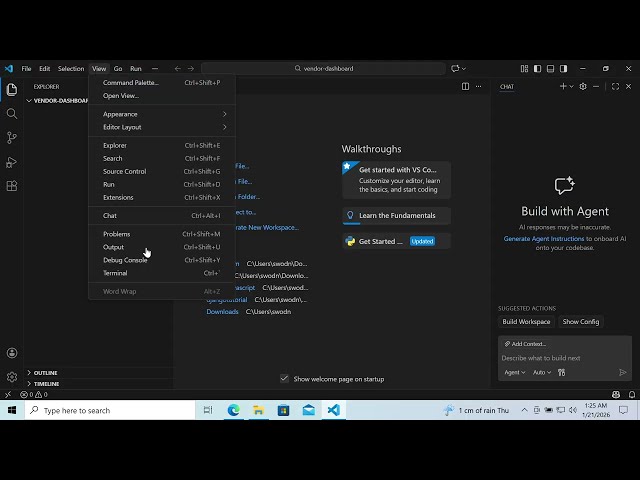Open the Accounts icon in activity bar
Viewport: 640px width, 480px height.
point(12,353)
